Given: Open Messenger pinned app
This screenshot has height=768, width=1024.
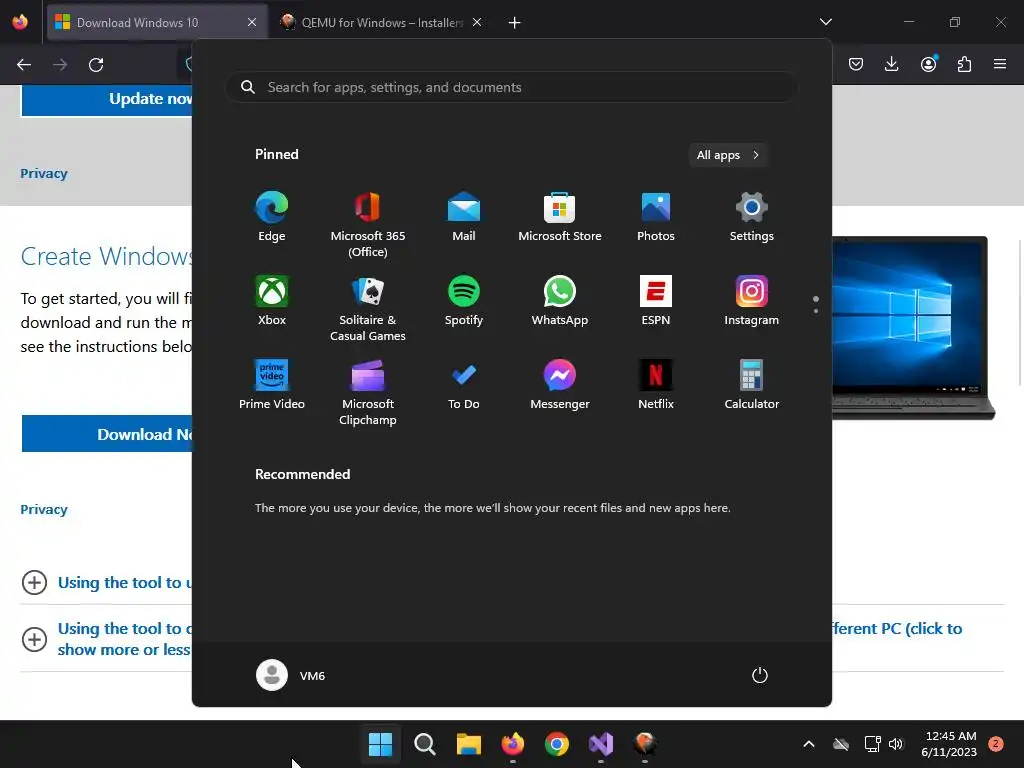Looking at the screenshot, I should tap(560, 385).
